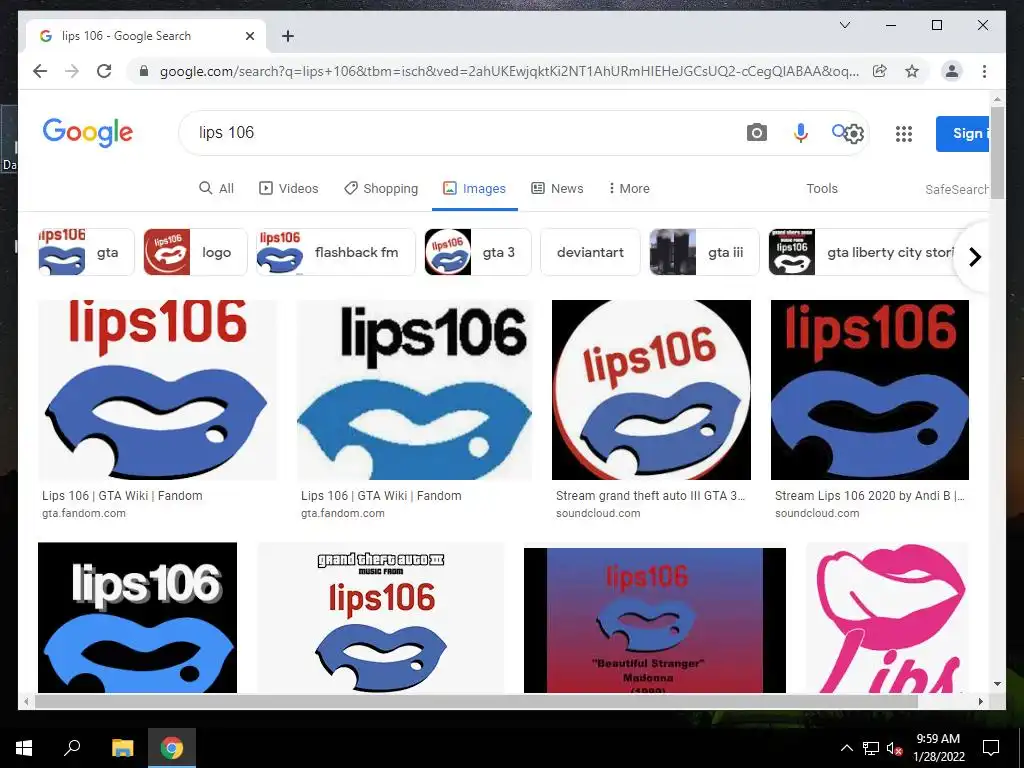Open the Windows Start menu
The width and height of the screenshot is (1024, 768).
[x=24, y=748]
